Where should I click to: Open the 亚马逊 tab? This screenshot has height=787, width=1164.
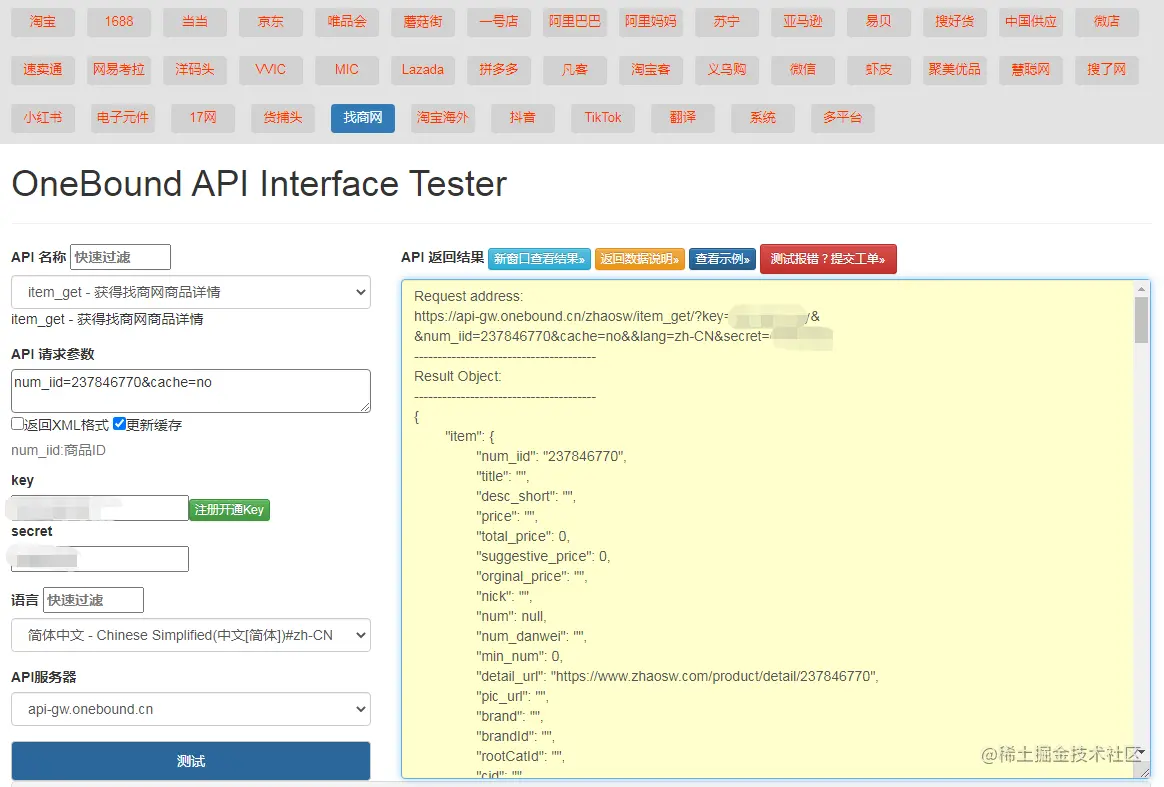click(x=802, y=22)
